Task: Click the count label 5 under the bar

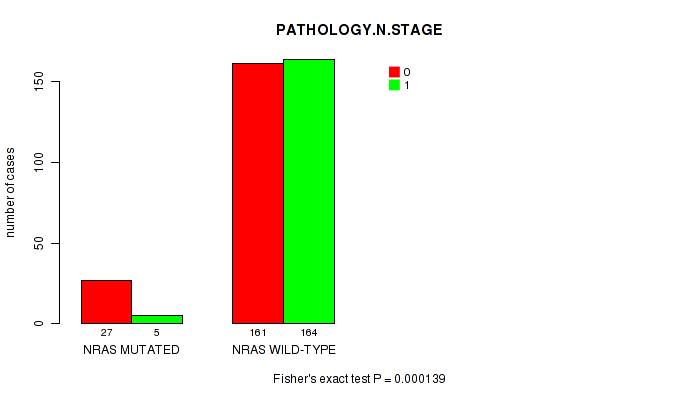Action: coord(157,332)
